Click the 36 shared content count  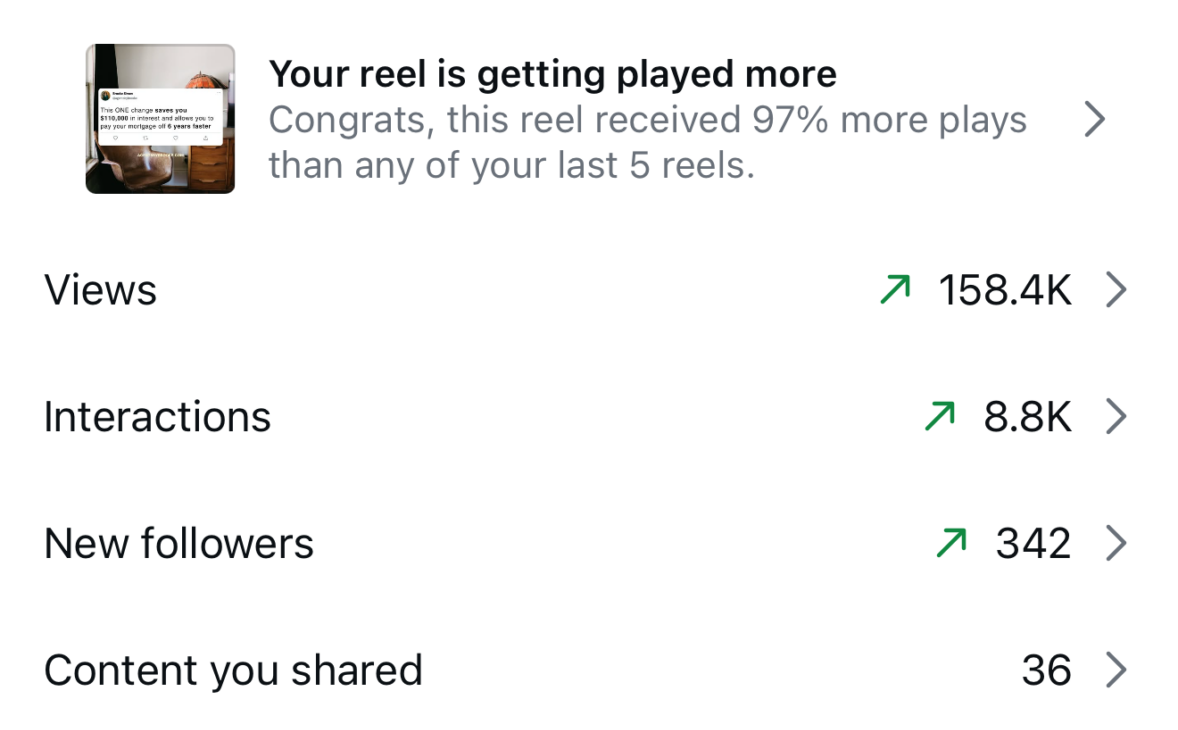click(x=1046, y=670)
